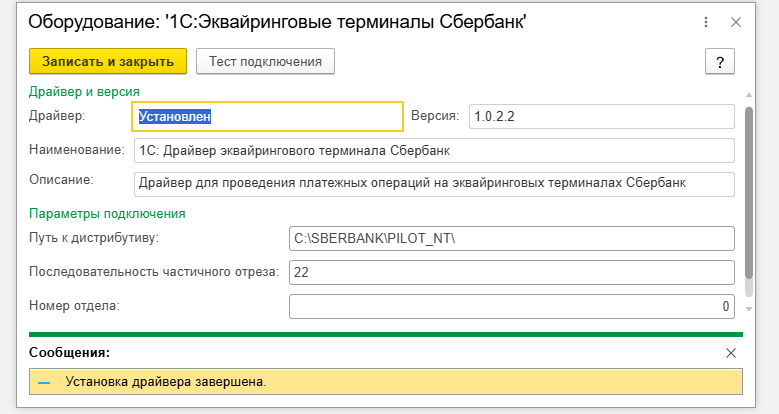Click the Параметры подключения section header
The image size is (779, 414).
click(x=107, y=213)
